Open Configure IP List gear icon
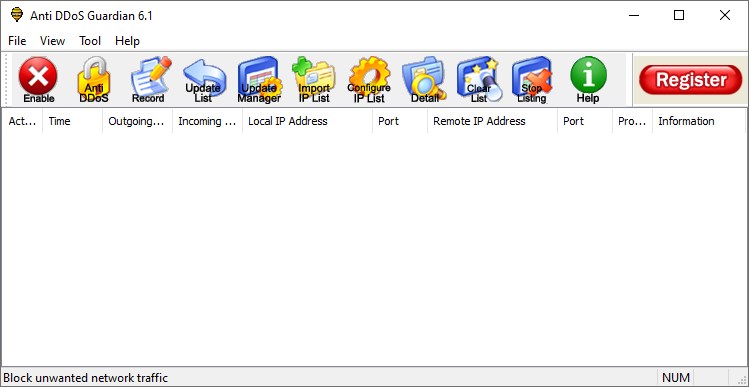749x387 pixels. point(369,79)
